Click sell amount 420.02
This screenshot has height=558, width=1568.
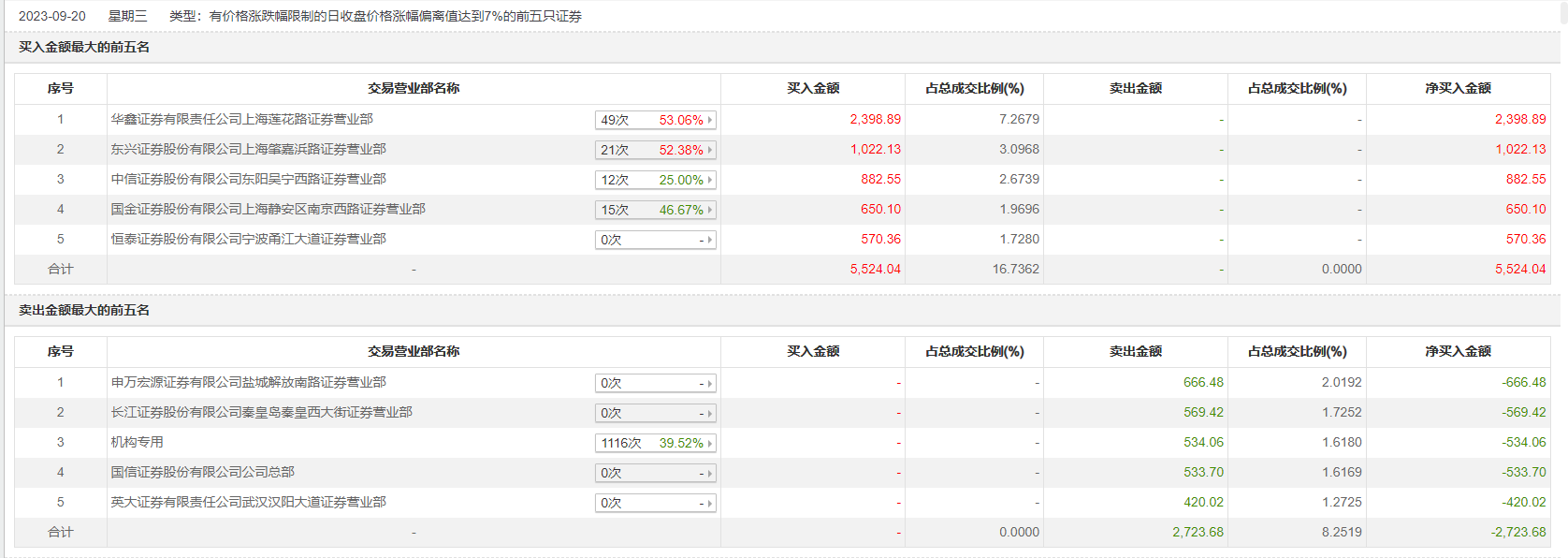1203,502
